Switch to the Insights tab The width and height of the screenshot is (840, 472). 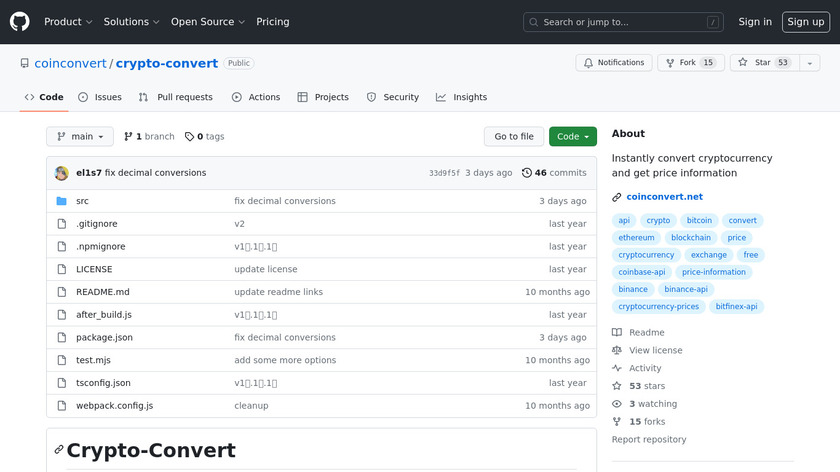462,97
